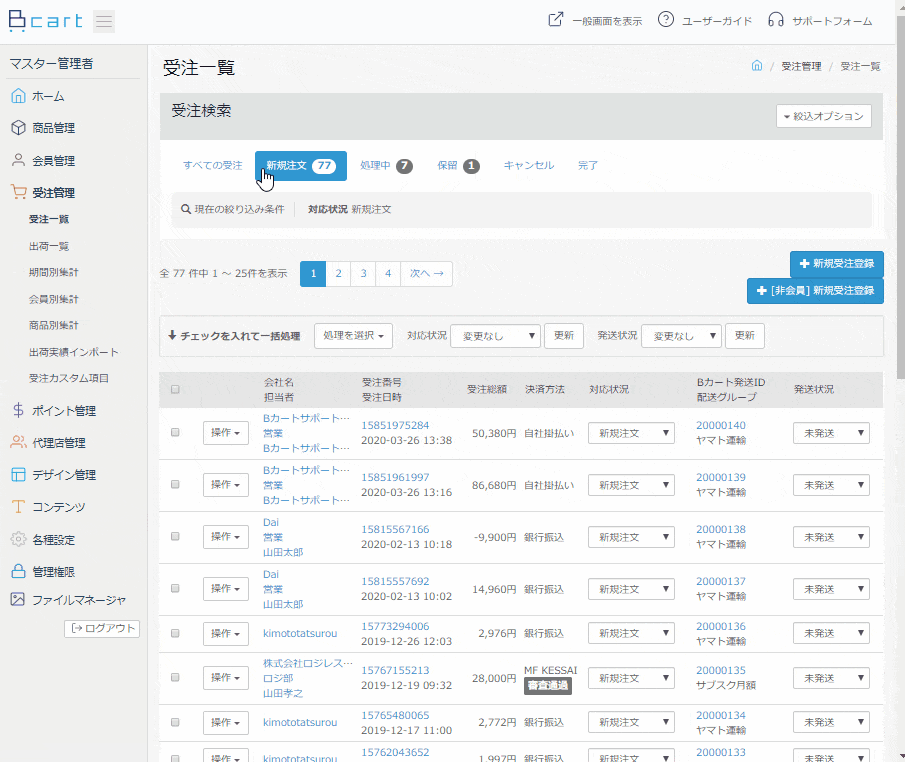Viewport: 905px width, 762px height.
Task: Click the コンテンツ text icon
Action: [18, 507]
